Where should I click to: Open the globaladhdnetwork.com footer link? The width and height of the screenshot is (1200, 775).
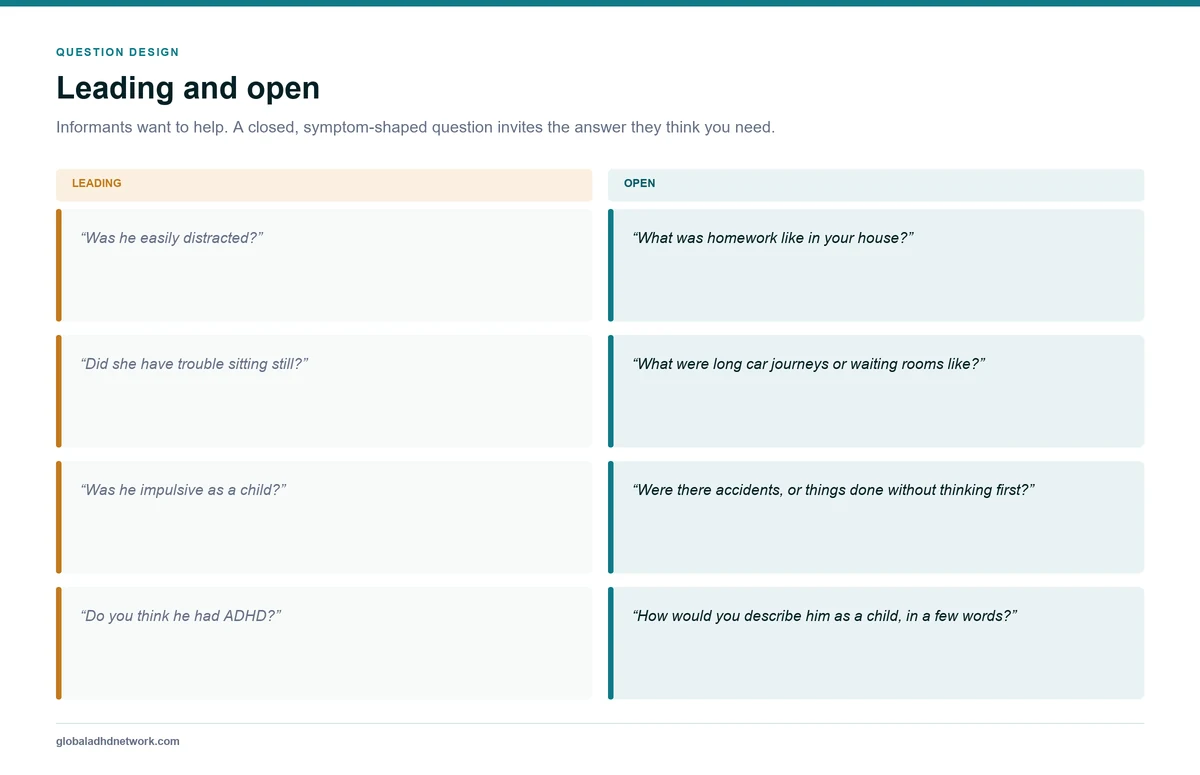[x=118, y=741]
